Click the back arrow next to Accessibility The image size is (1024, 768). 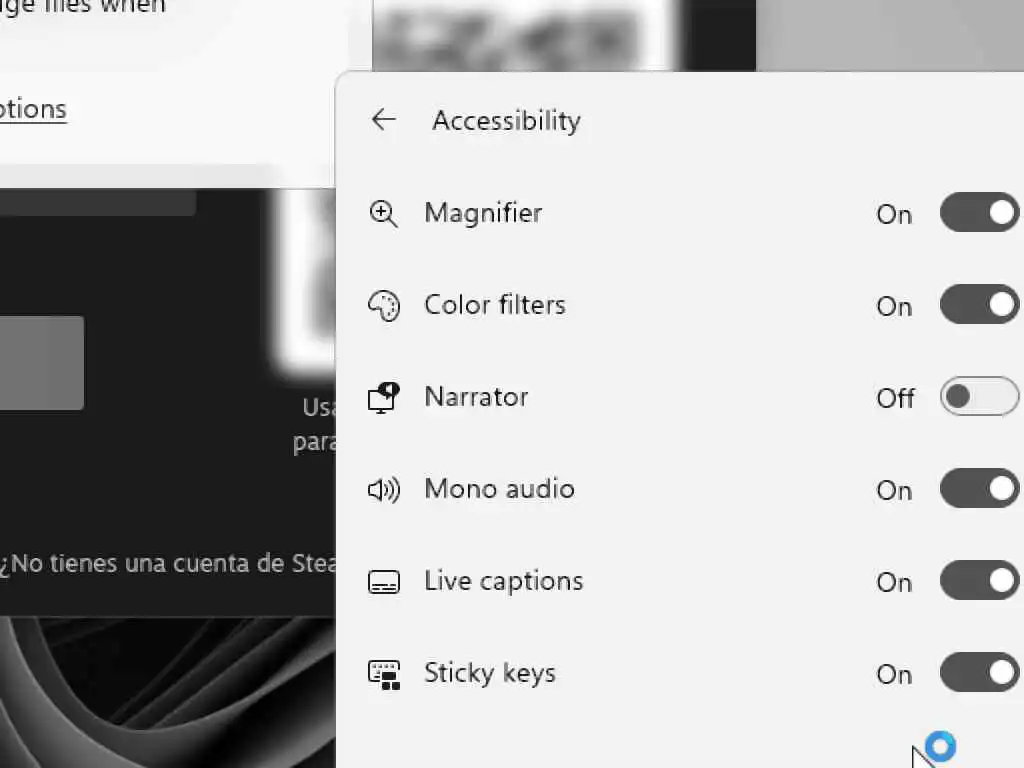tap(383, 120)
